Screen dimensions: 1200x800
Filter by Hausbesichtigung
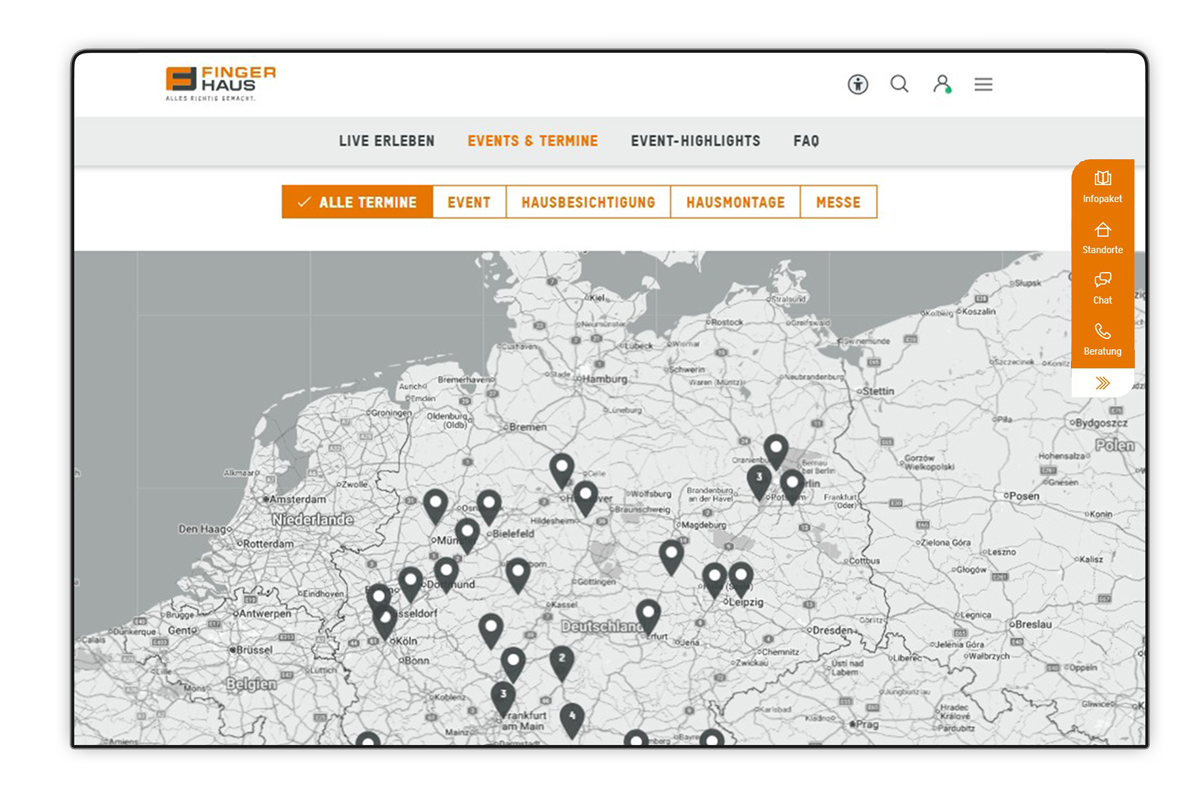coord(588,202)
